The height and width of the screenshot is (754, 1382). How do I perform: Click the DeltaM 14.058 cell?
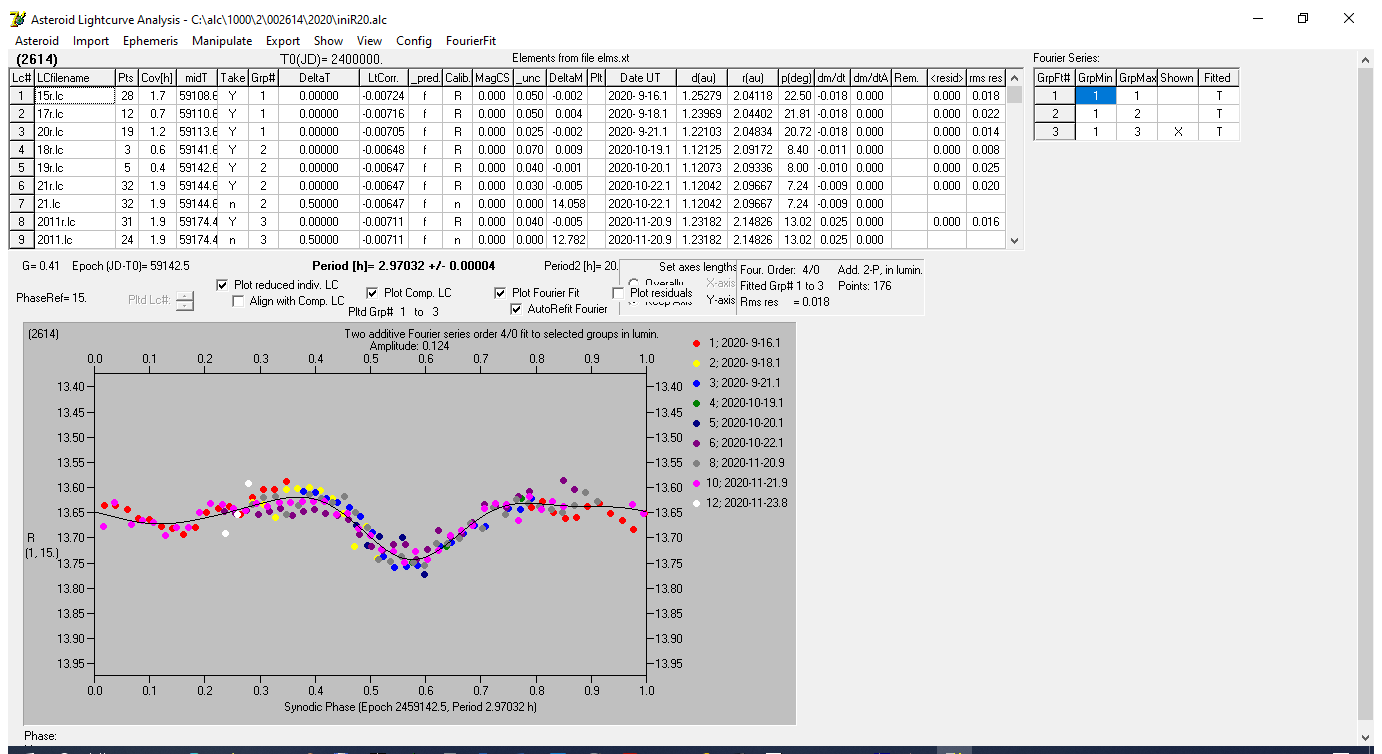click(565, 204)
